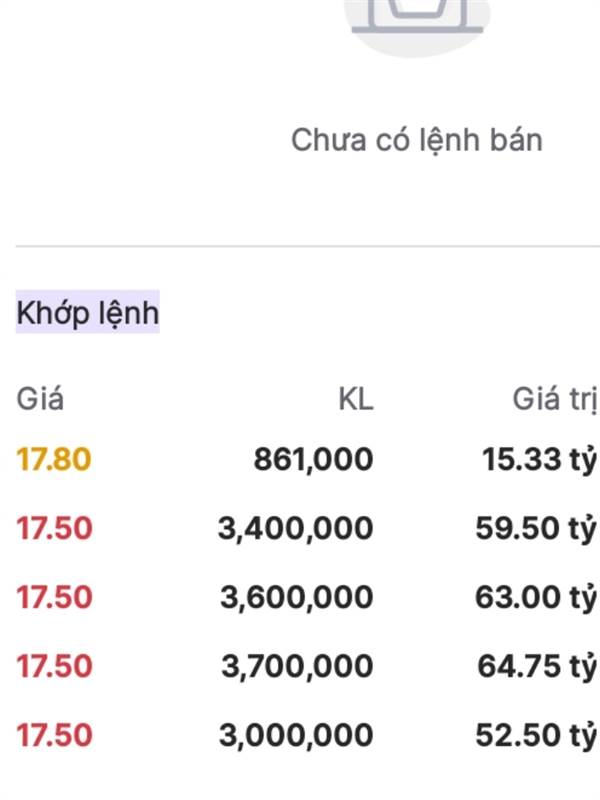Click the 3,000,000 volume cell
600x800 pixels.
point(296,735)
